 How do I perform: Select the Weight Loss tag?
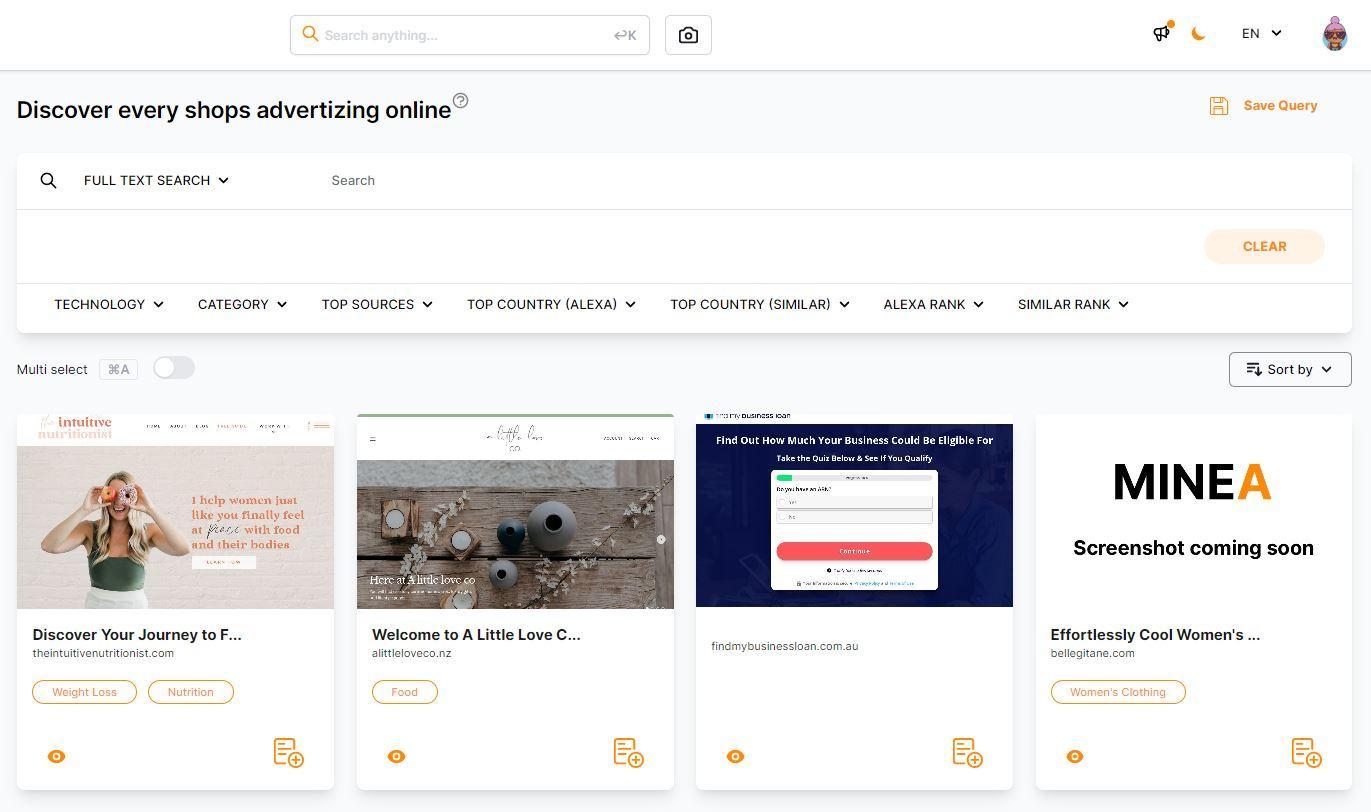tap(84, 692)
